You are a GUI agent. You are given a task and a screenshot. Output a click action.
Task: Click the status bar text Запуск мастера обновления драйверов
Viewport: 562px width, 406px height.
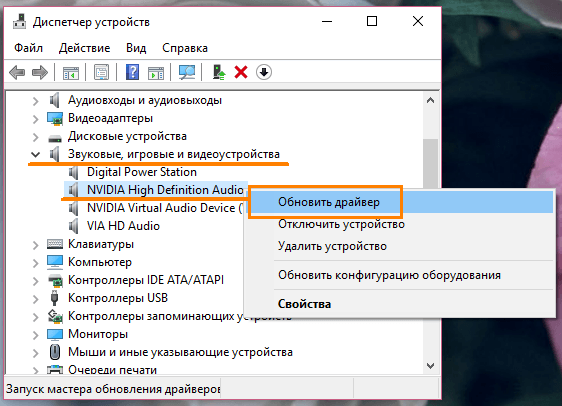click(x=113, y=389)
